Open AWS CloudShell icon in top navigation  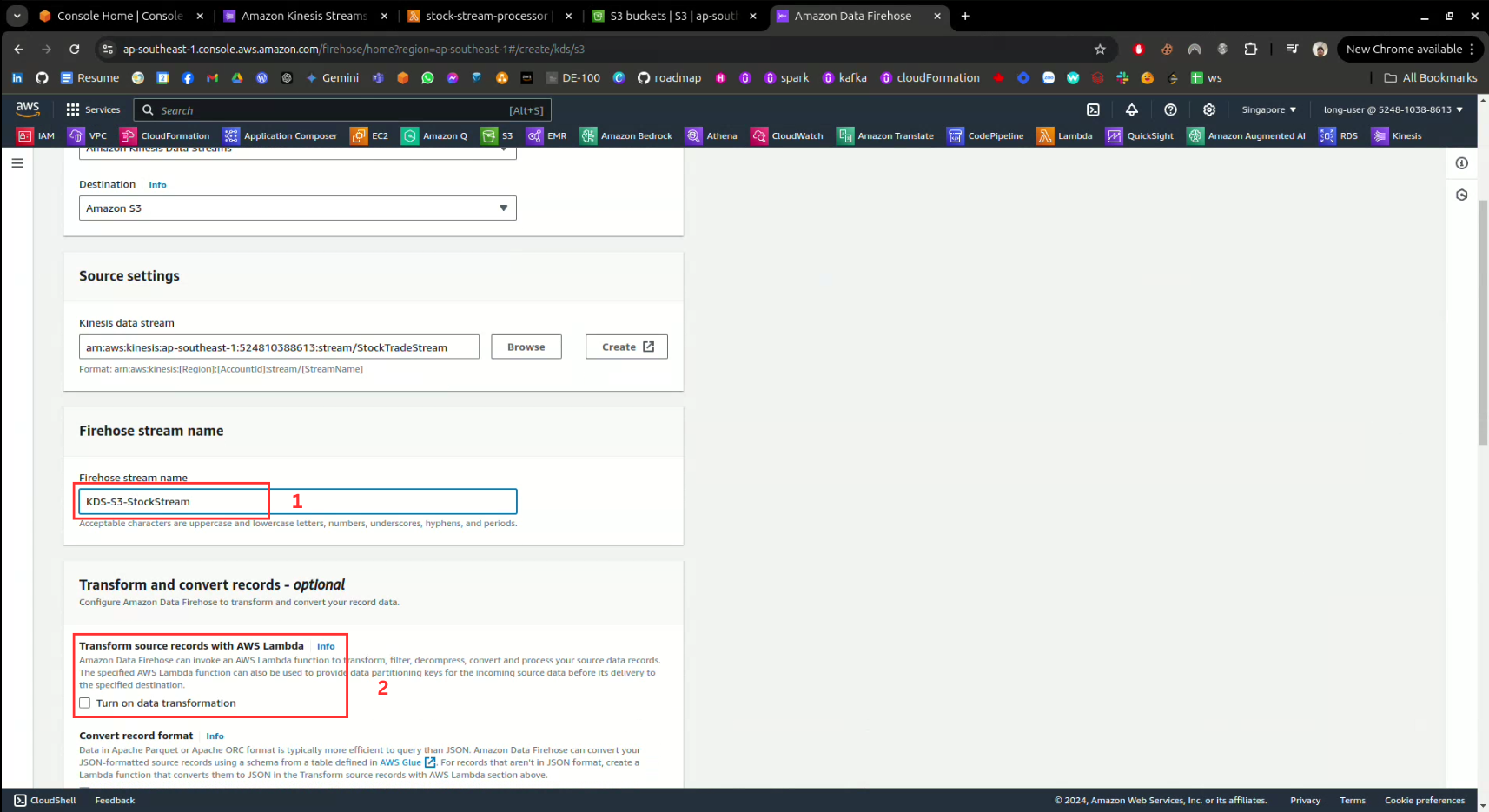coord(1093,109)
